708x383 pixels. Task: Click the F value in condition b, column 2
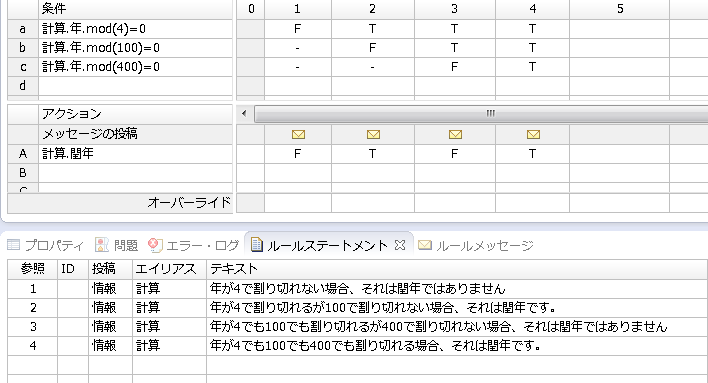tap(373, 48)
